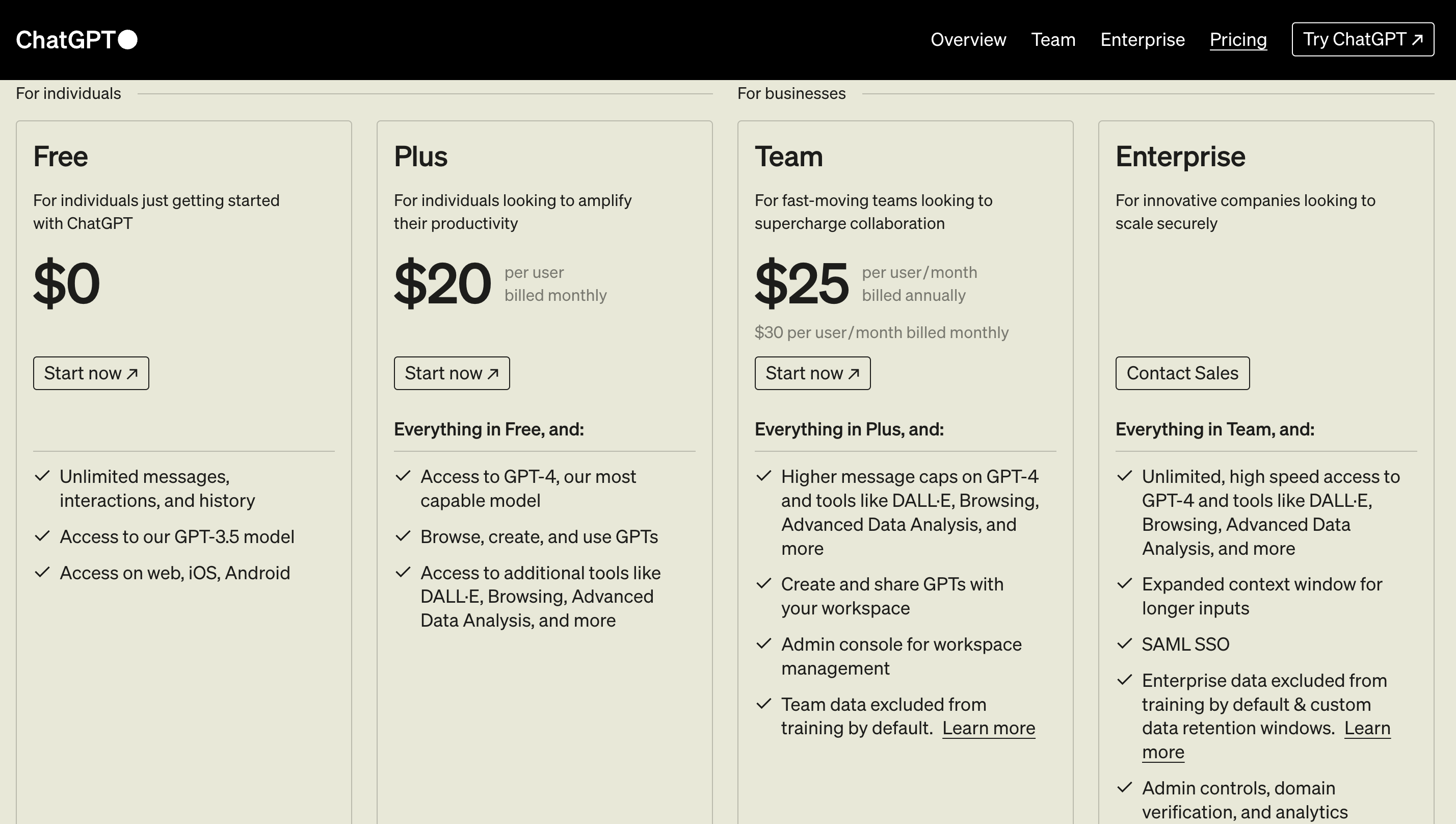Viewport: 1456px width, 824px height.
Task: Click '$30 per user/month billed monthly' text
Action: [882, 332]
